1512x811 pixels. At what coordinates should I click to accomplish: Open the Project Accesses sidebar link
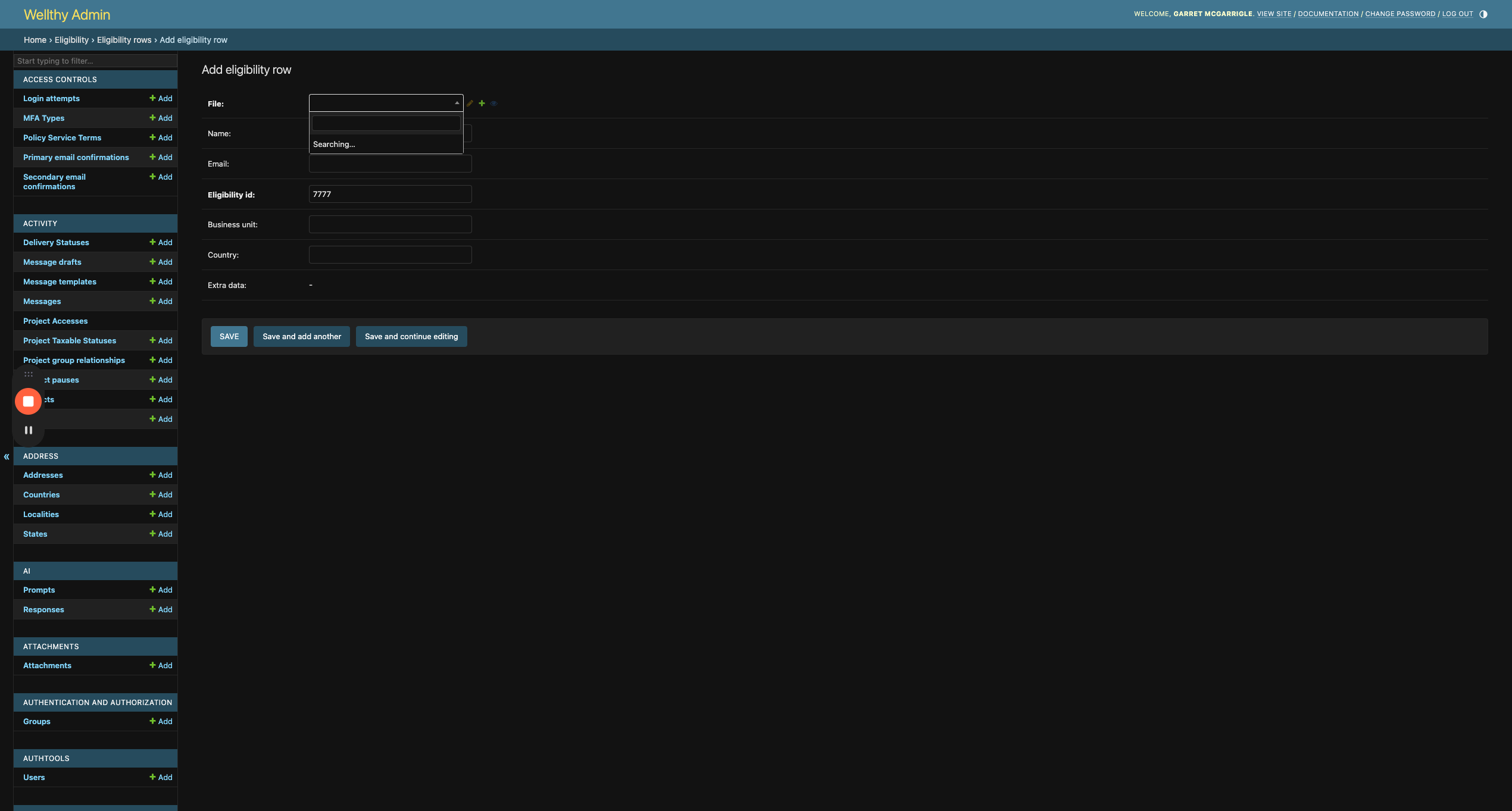(55, 321)
